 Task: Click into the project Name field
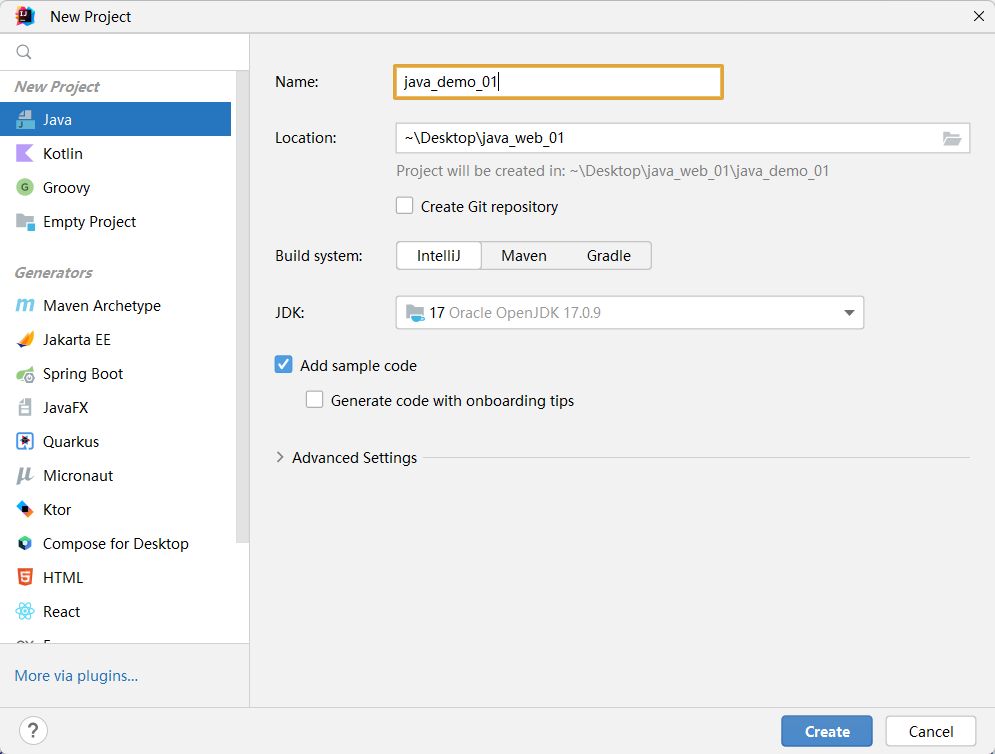[558, 82]
